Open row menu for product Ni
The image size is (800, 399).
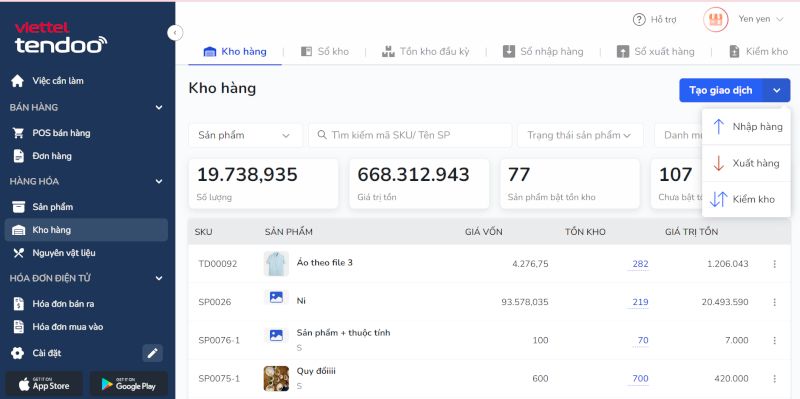click(x=774, y=302)
